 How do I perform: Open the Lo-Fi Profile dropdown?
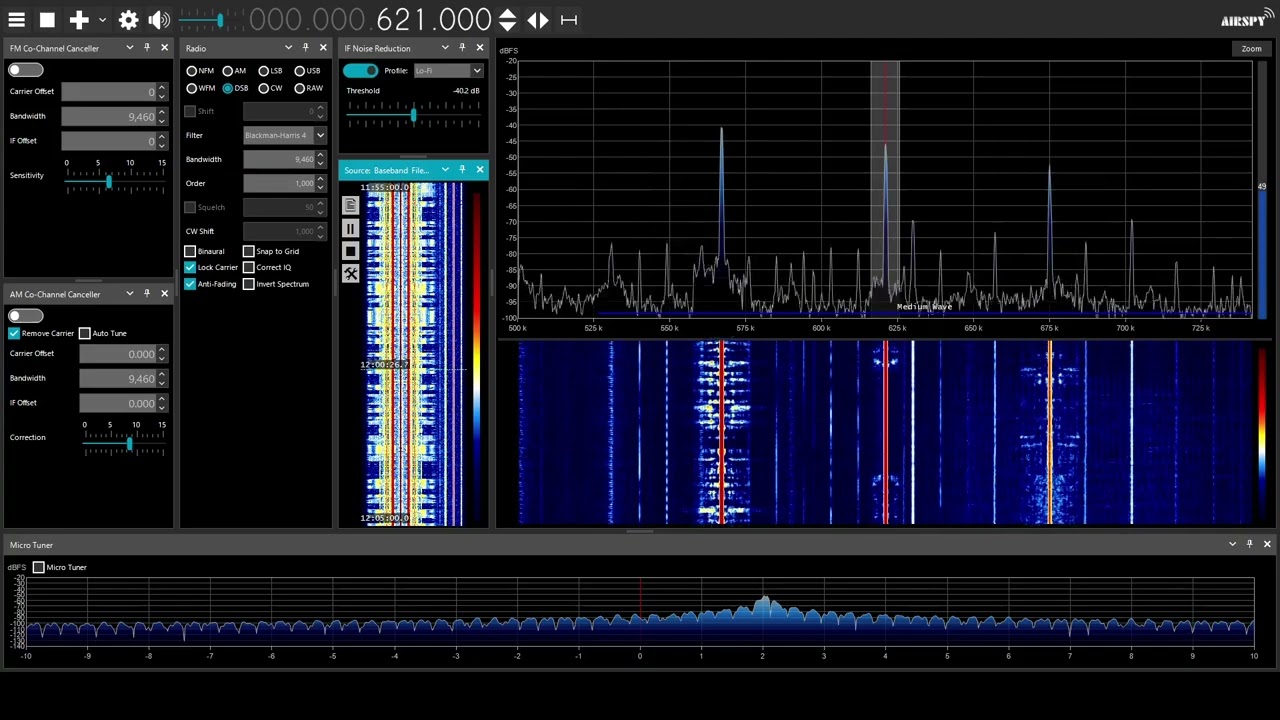(x=448, y=70)
